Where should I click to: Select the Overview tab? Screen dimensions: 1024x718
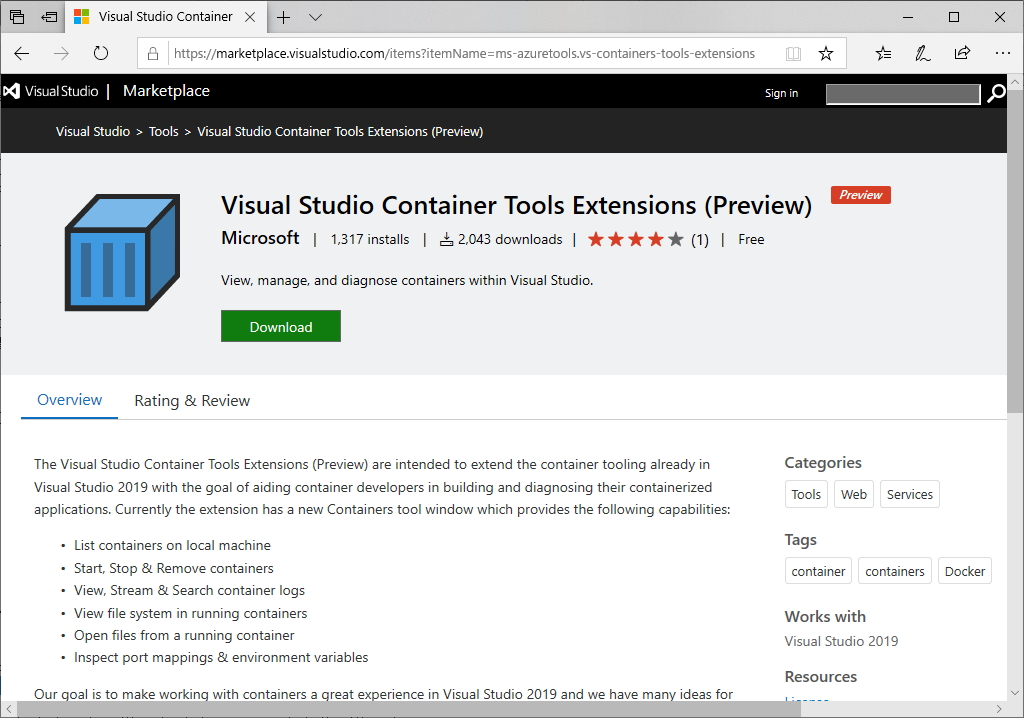[68, 400]
